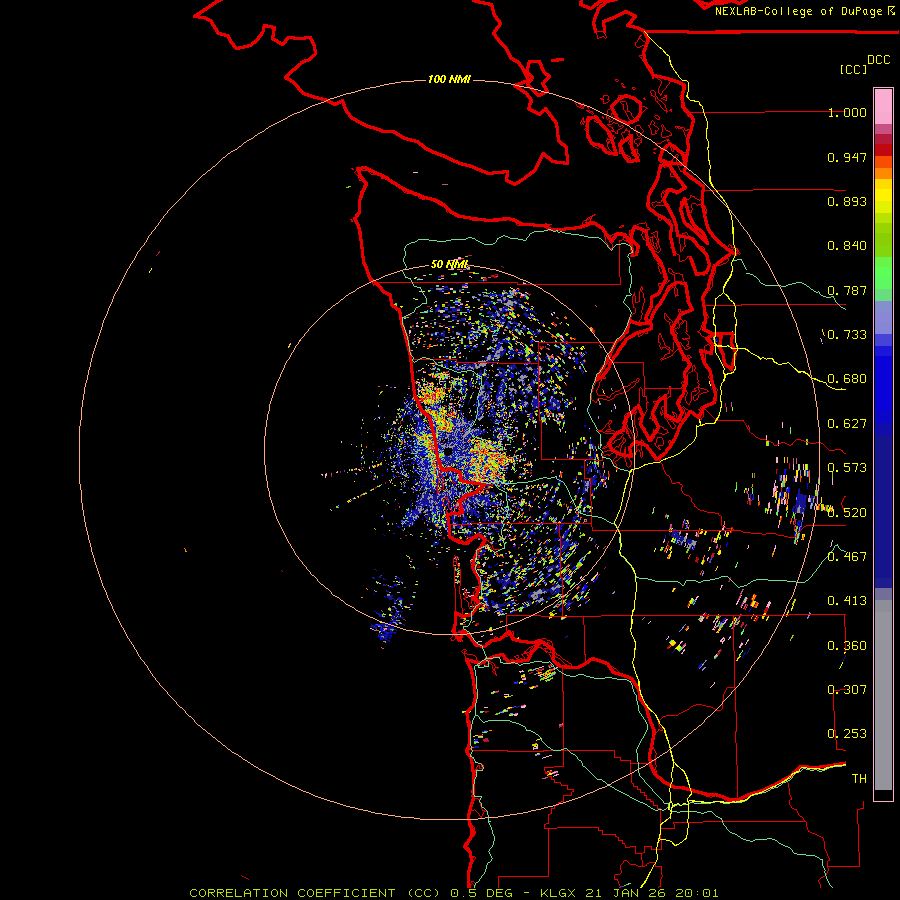Pick the bright green color bar segment
900x900 pixels.
(x=883, y=273)
